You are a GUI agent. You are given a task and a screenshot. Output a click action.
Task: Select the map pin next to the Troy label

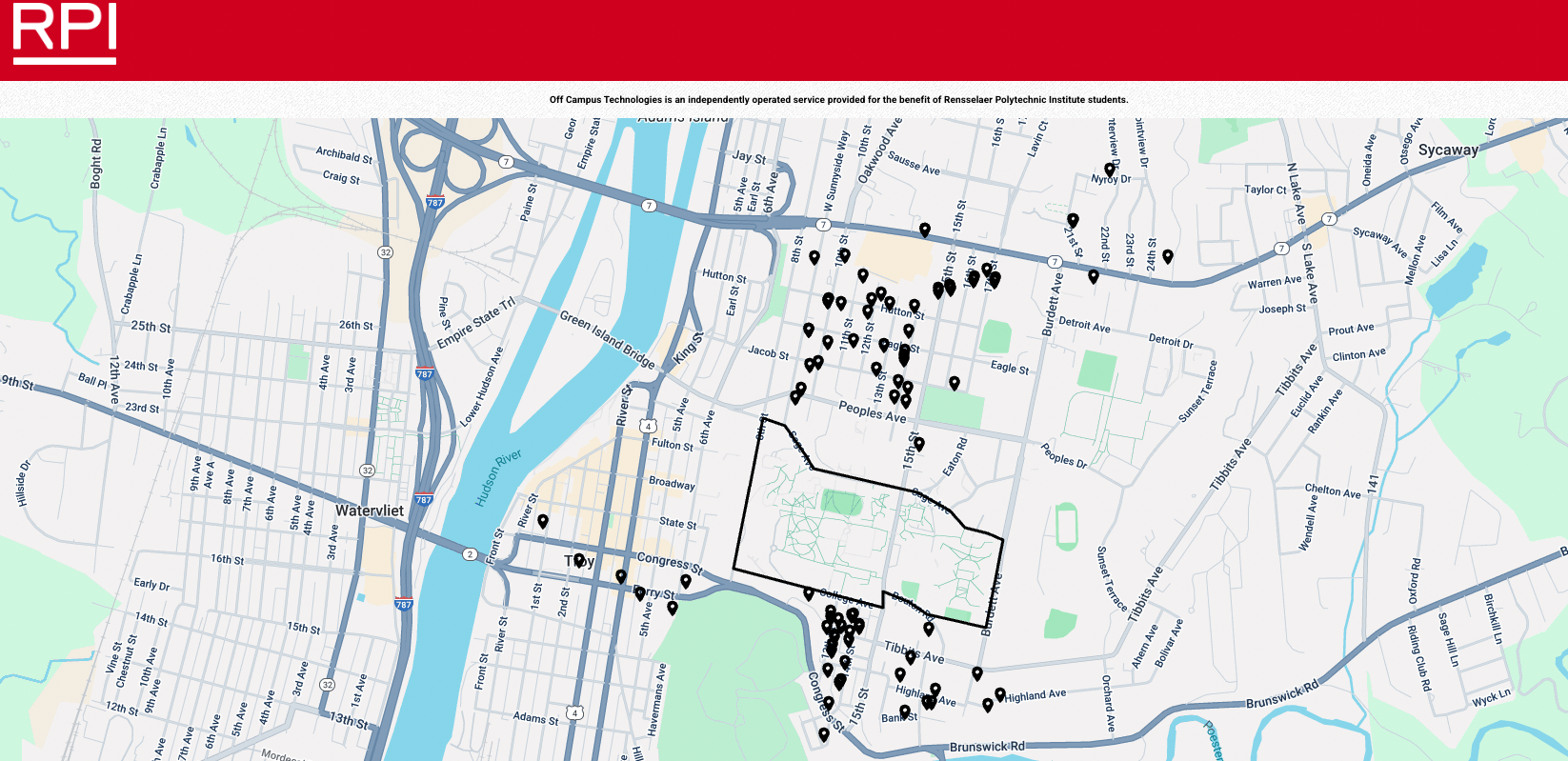pos(579,561)
